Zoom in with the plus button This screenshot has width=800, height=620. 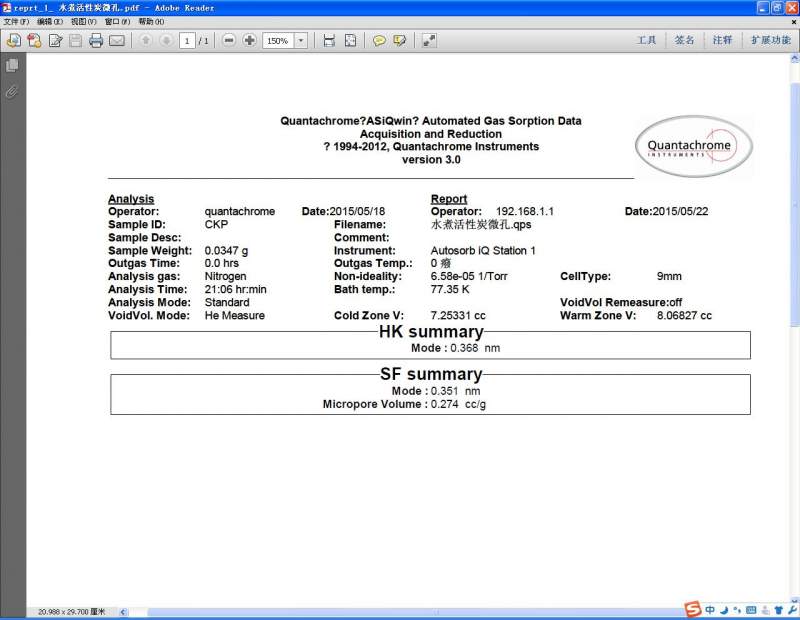point(249,40)
